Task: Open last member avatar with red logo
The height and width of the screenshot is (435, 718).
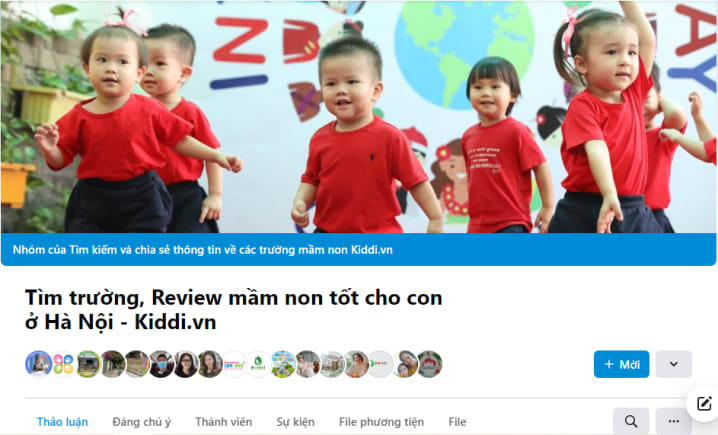Action: coord(430,364)
